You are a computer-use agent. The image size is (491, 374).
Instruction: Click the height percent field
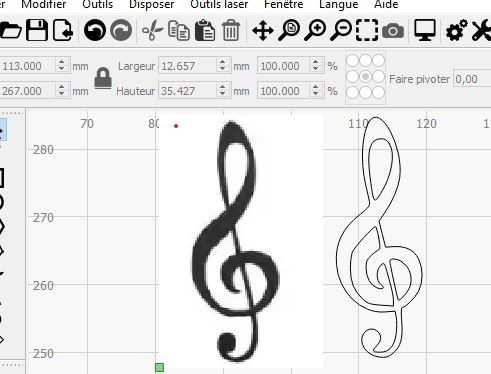pos(284,91)
